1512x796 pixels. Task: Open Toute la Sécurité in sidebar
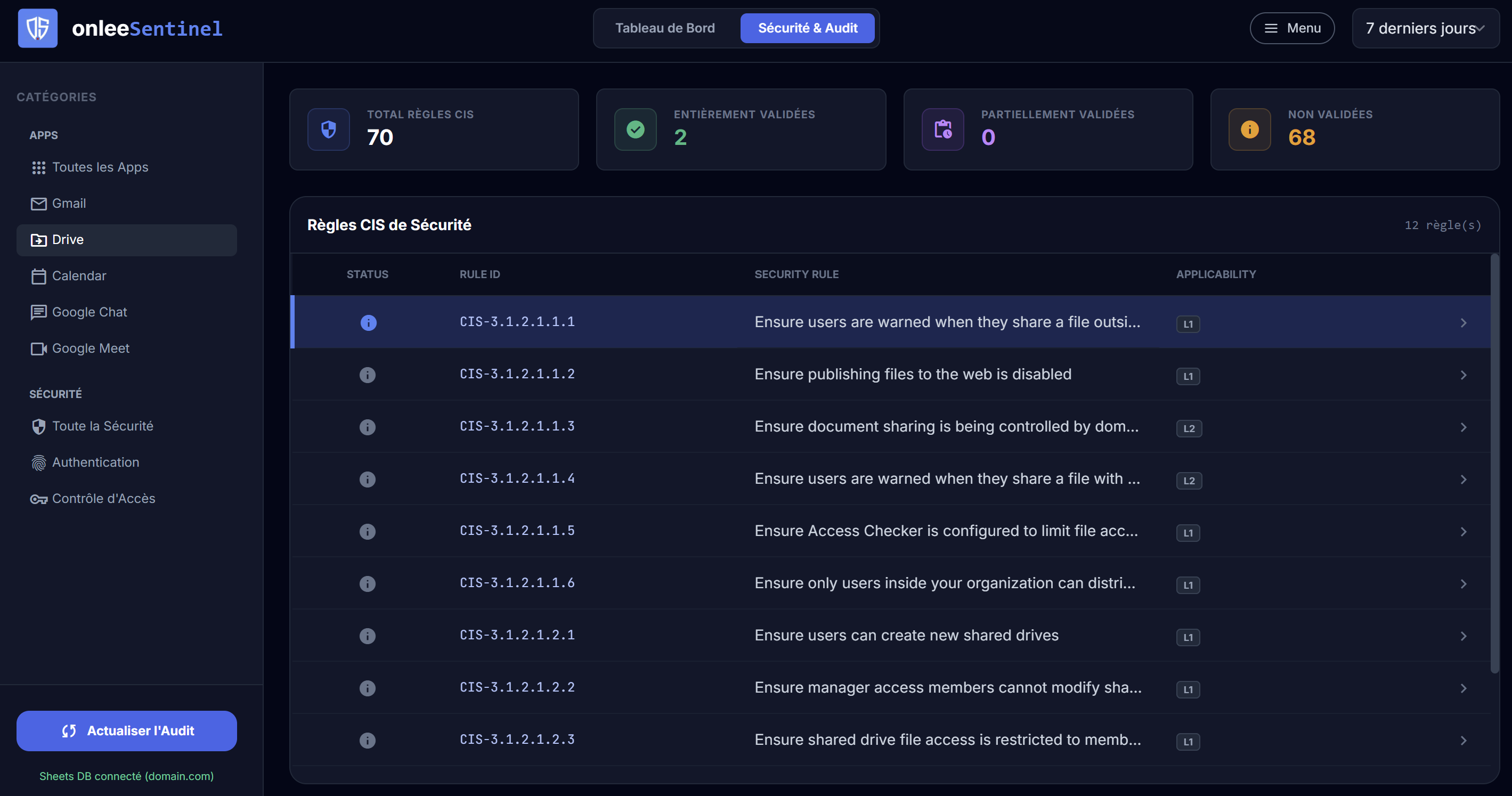[x=127, y=427]
